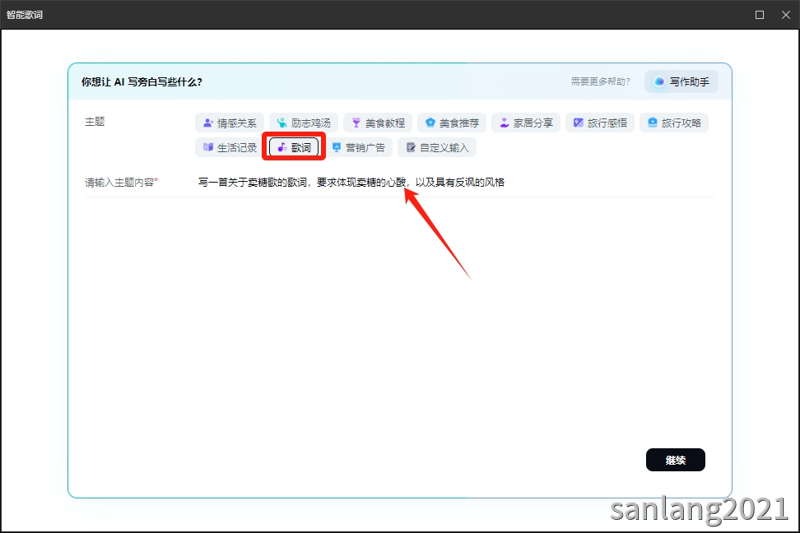Close the 智能歌词 window
This screenshot has width=800, height=533.
pyautogui.click(x=786, y=15)
